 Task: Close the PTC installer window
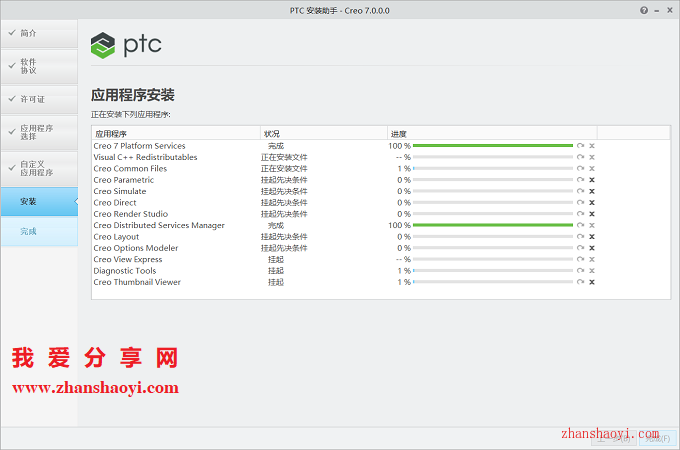[x=670, y=10]
